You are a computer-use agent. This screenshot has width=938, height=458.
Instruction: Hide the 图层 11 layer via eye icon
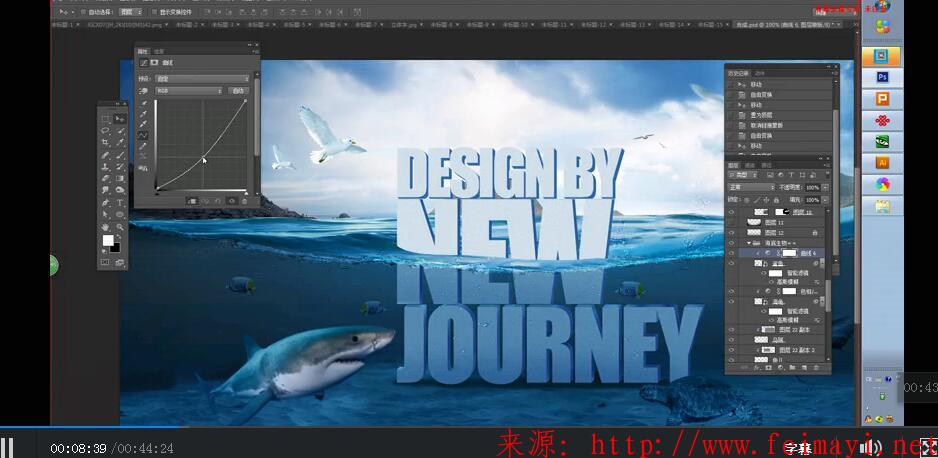click(x=731, y=222)
